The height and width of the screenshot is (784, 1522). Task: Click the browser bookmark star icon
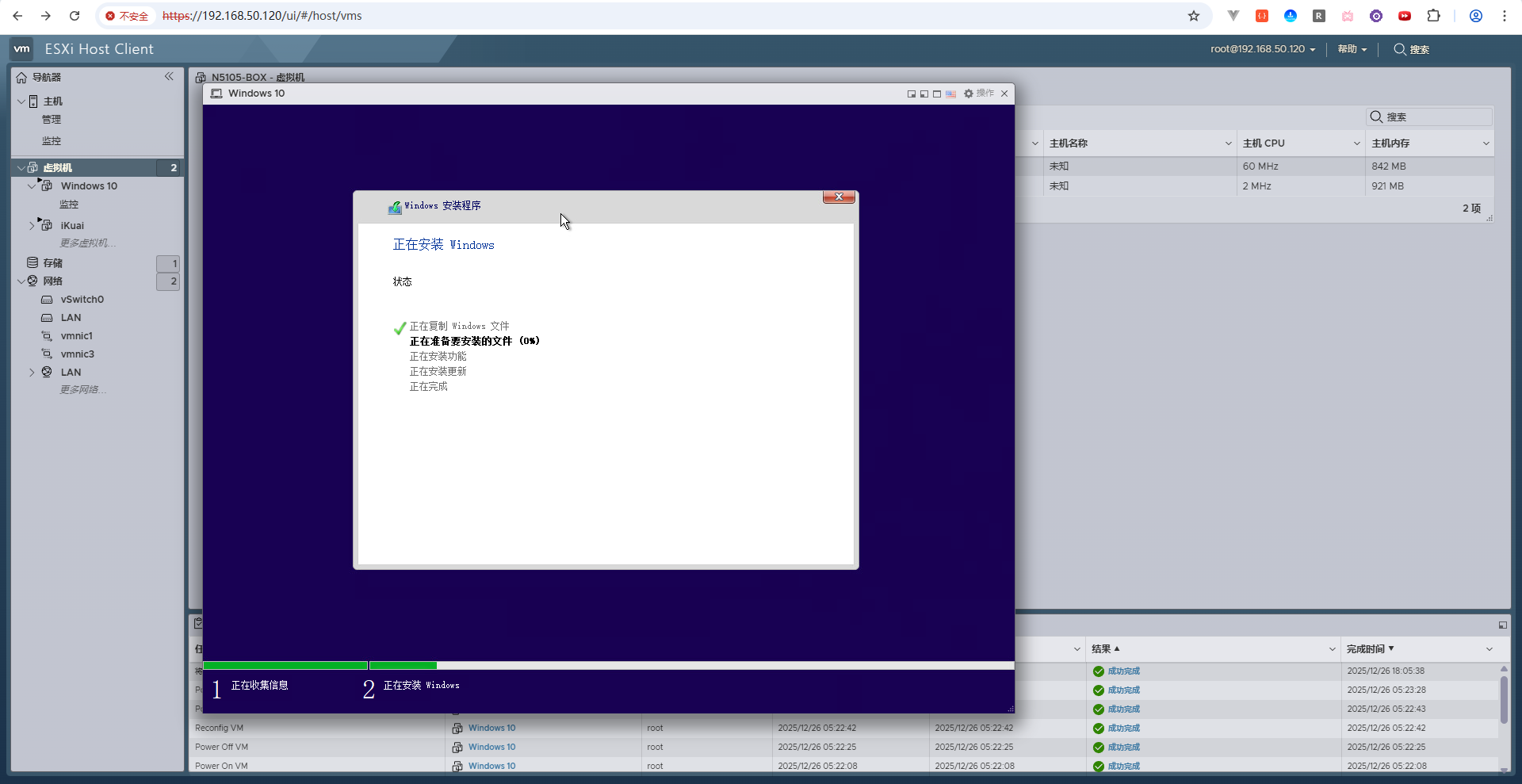pos(1193,16)
